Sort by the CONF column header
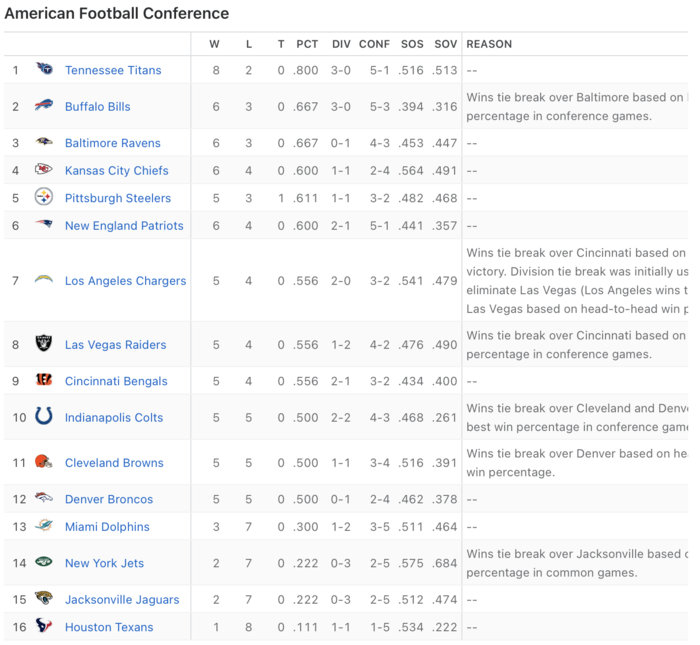The width and height of the screenshot is (700, 645). (x=374, y=44)
